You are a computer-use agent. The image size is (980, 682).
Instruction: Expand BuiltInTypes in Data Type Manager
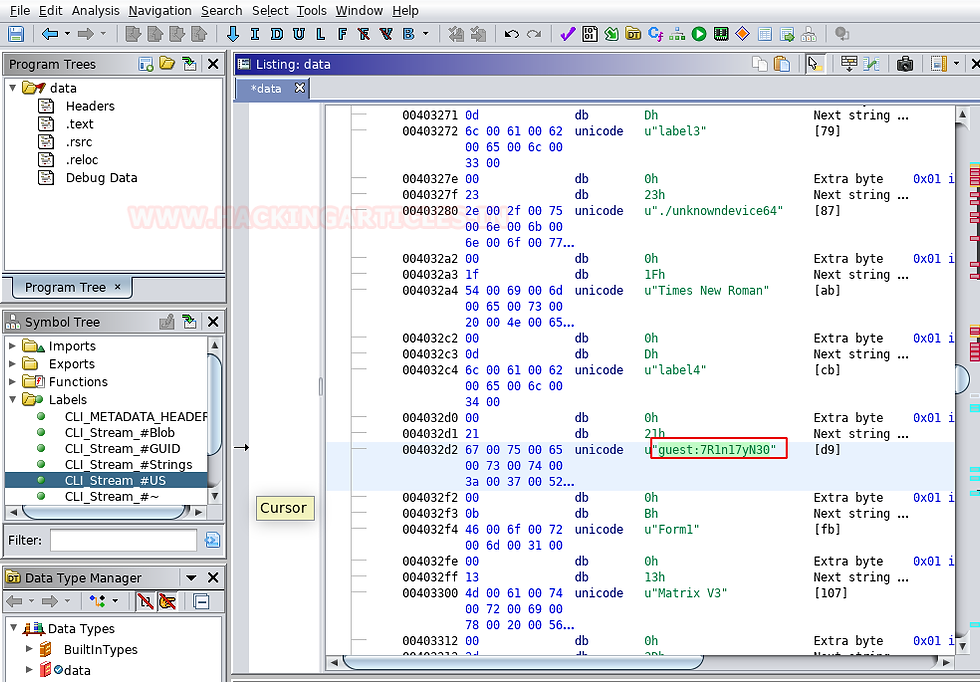pos(29,649)
